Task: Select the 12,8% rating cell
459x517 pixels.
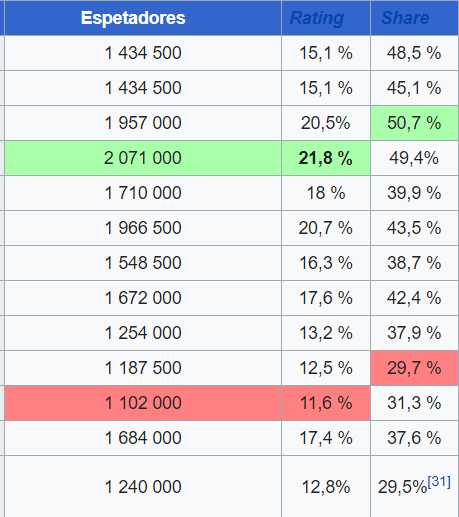Action: (x=326, y=487)
